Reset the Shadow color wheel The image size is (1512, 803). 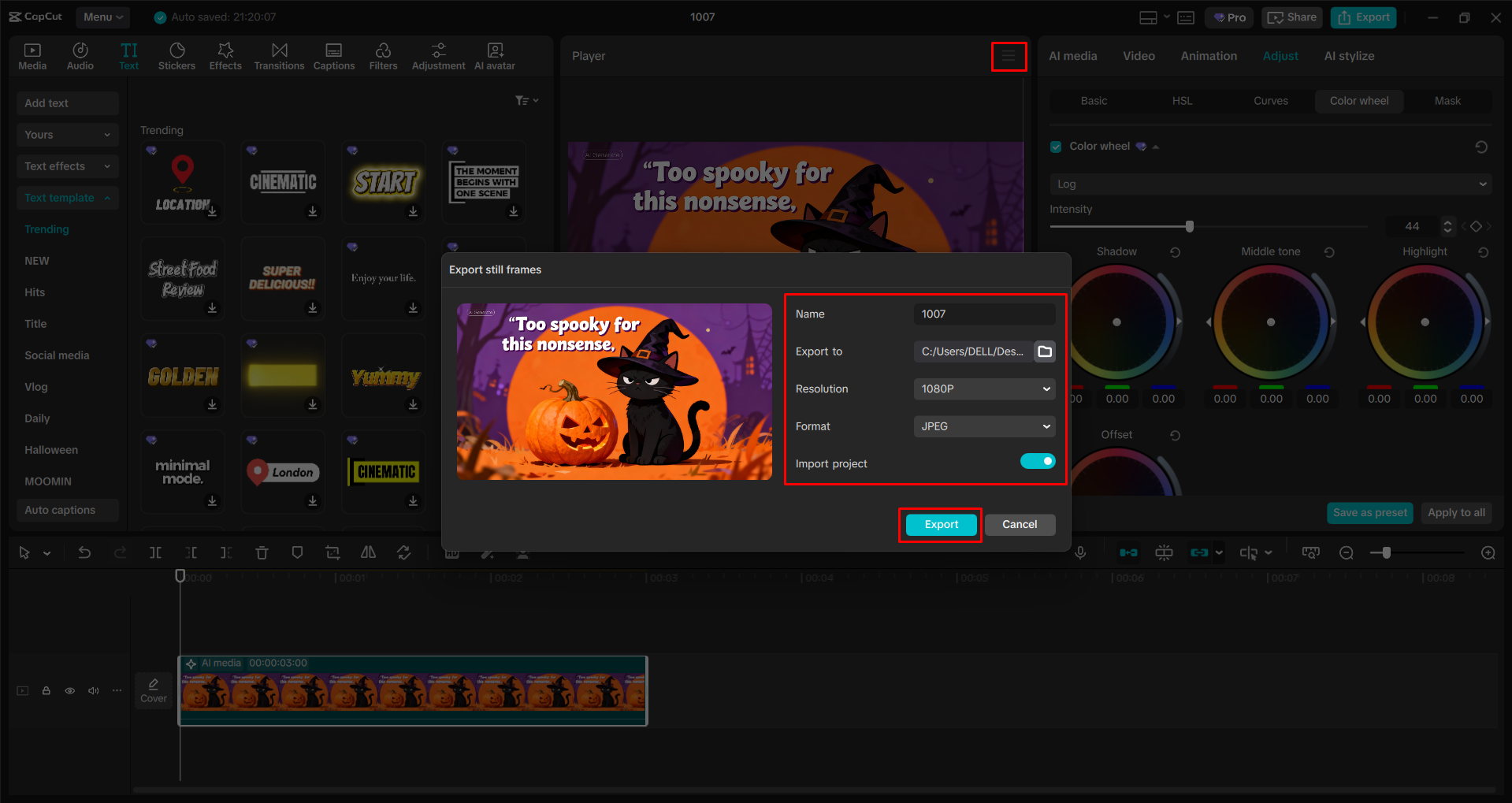pos(1175,252)
